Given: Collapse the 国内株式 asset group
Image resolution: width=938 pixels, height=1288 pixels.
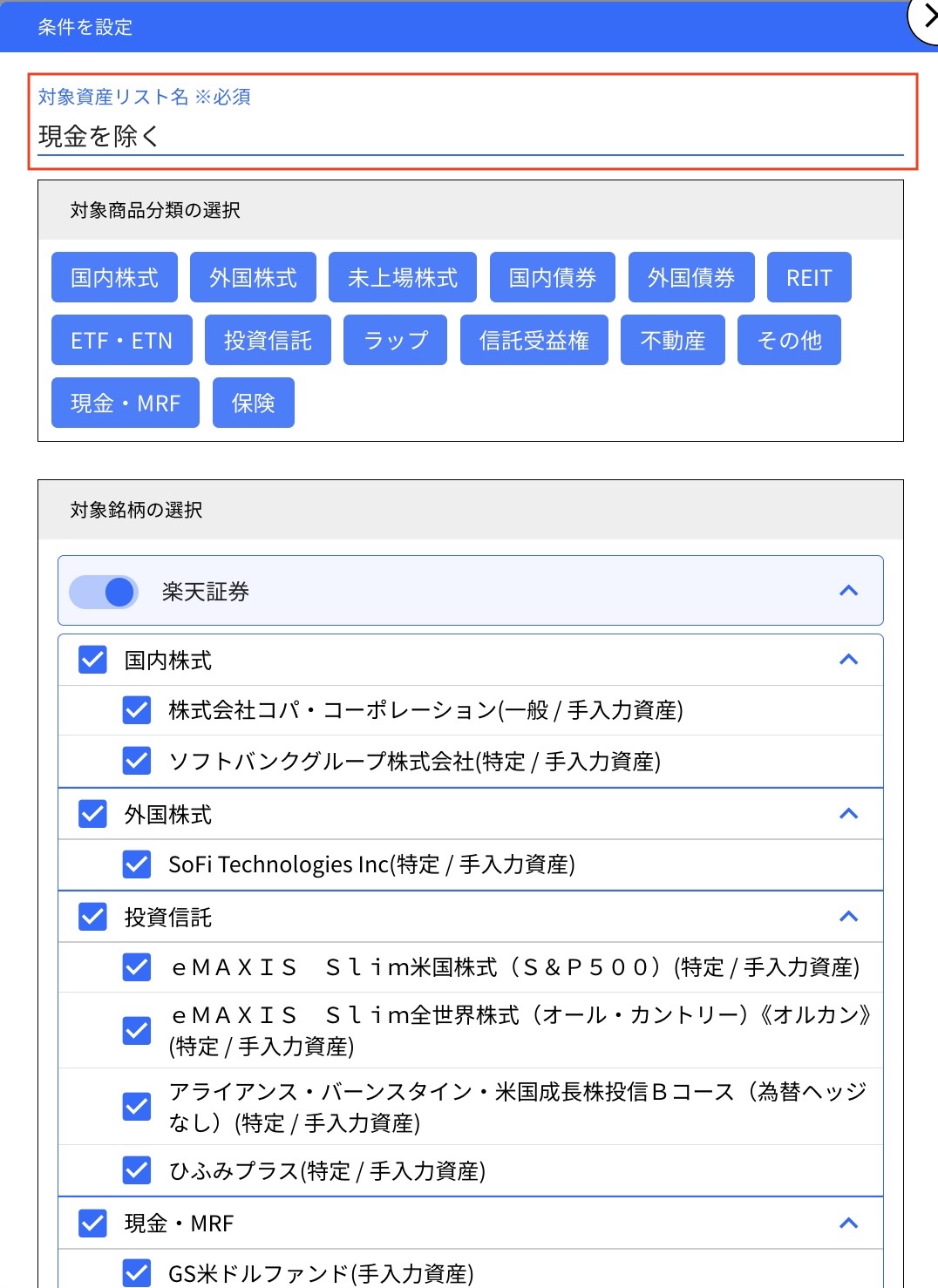Looking at the screenshot, I should (x=846, y=660).
